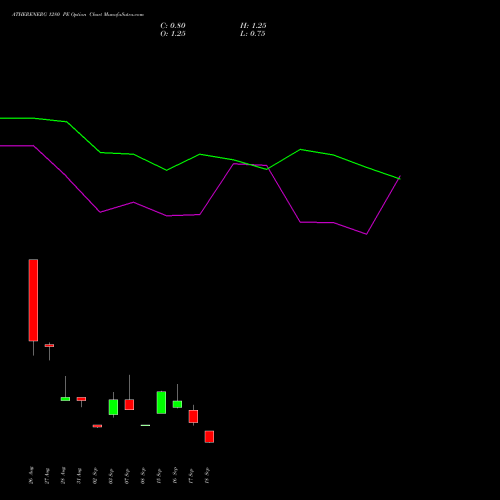Click the '26 Aug' date axis label
The width and height of the screenshot is (500, 500).
click(31, 475)
